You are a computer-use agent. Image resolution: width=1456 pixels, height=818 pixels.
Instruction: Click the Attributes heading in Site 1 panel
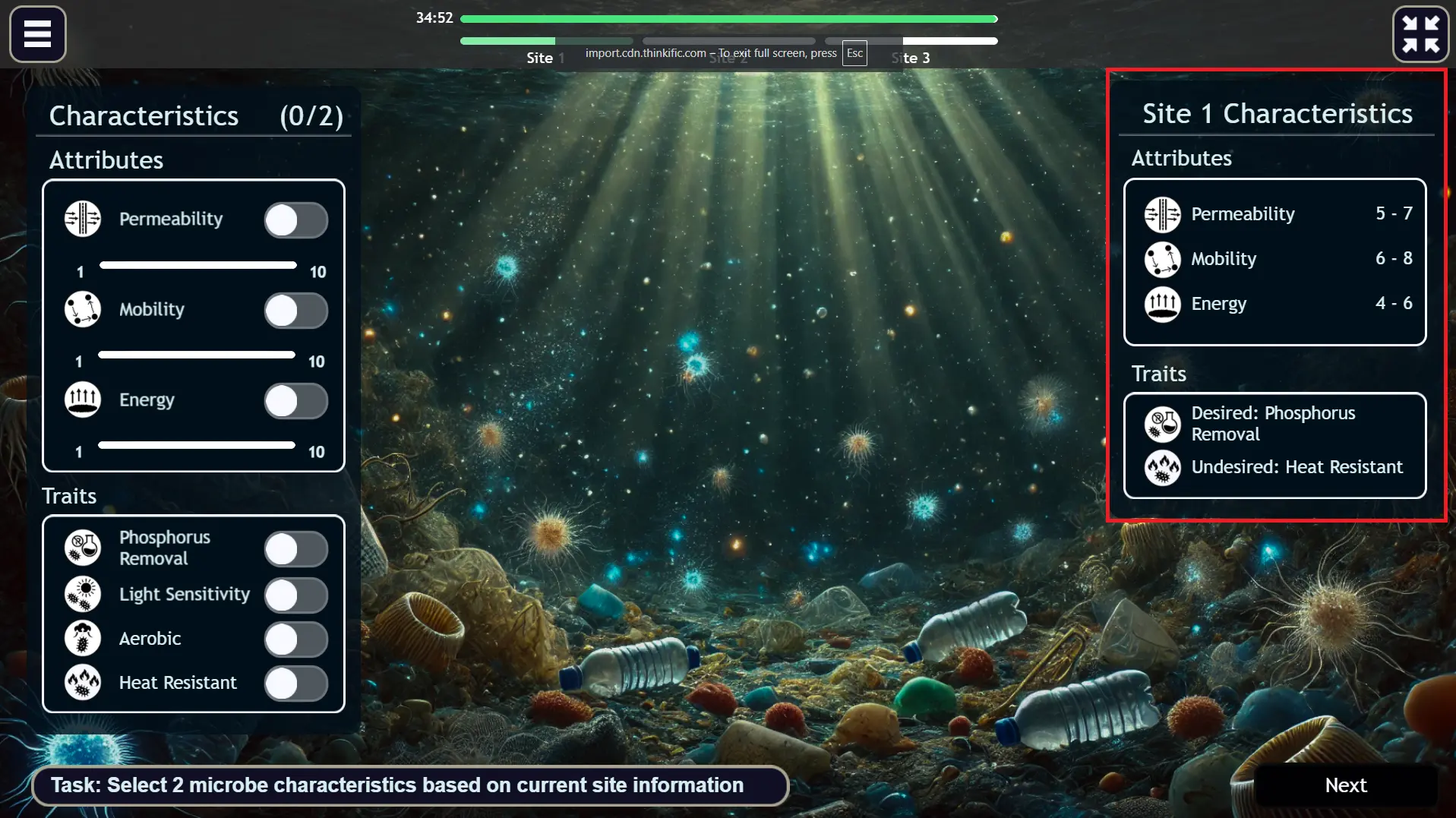[x=1181, y=158]
